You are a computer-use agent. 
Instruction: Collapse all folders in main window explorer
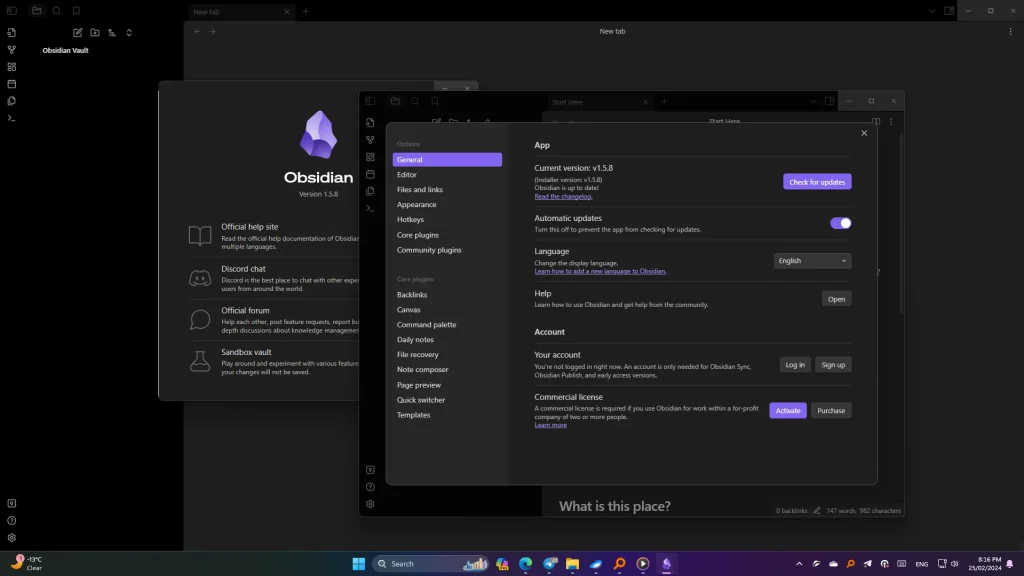click(129, 33)
